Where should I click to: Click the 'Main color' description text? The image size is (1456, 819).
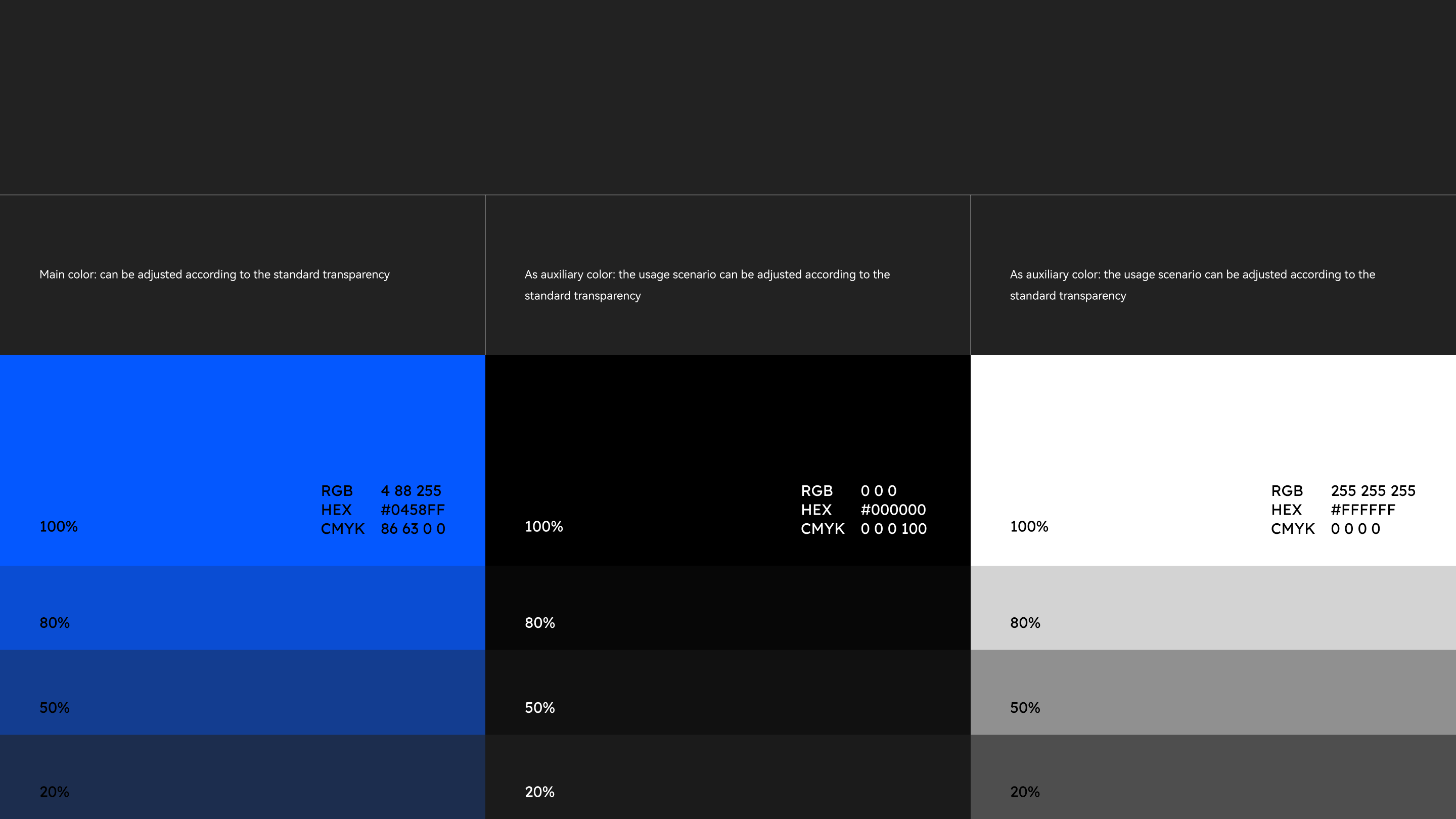point(214,275)
